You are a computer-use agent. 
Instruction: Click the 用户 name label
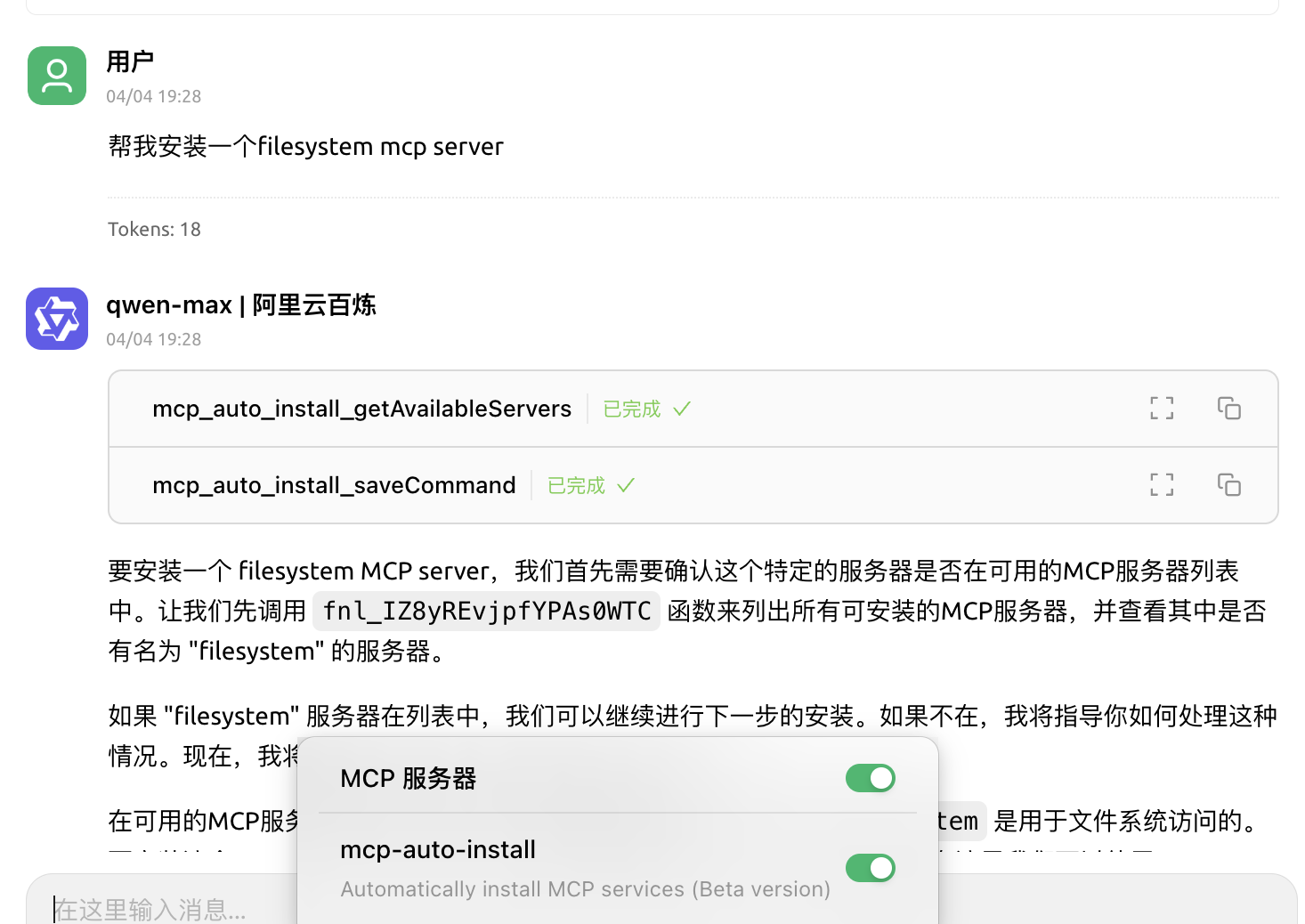[130, 61]
